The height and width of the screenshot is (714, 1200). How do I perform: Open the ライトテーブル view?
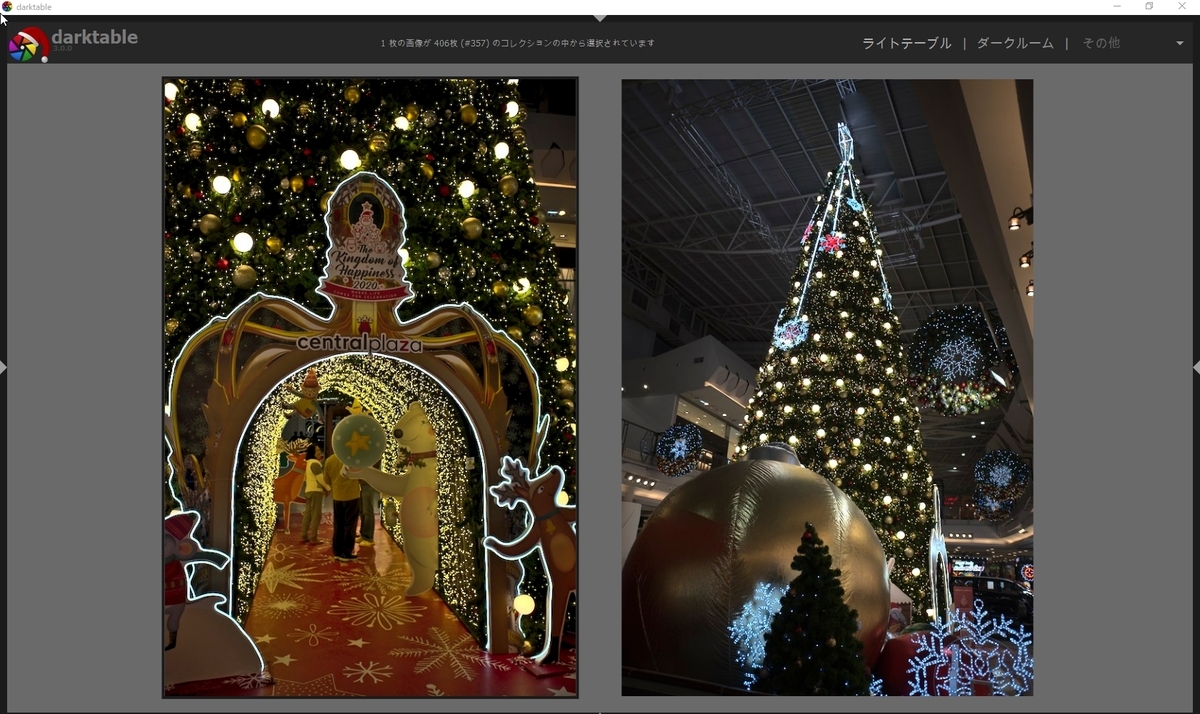pyautogui.click(x=906, y=43)
